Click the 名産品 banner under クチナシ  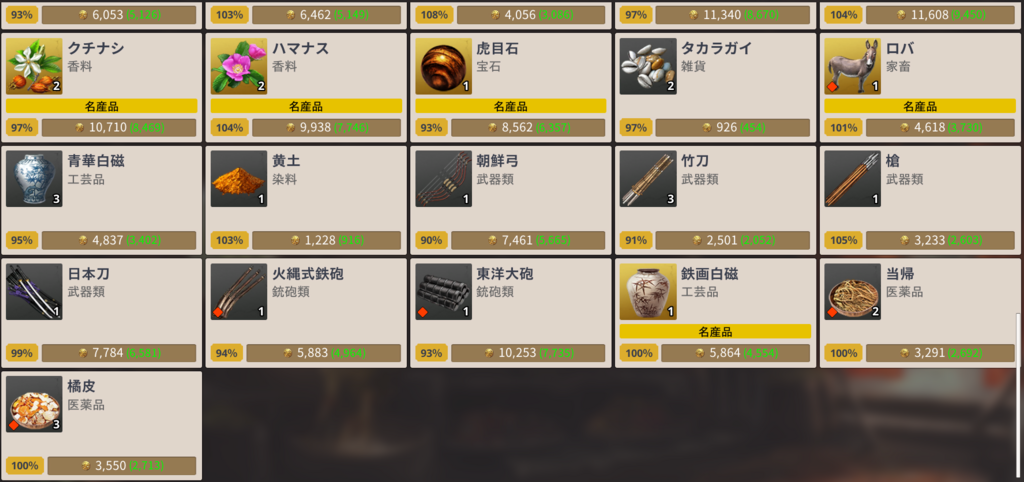[x=101, y=106]
